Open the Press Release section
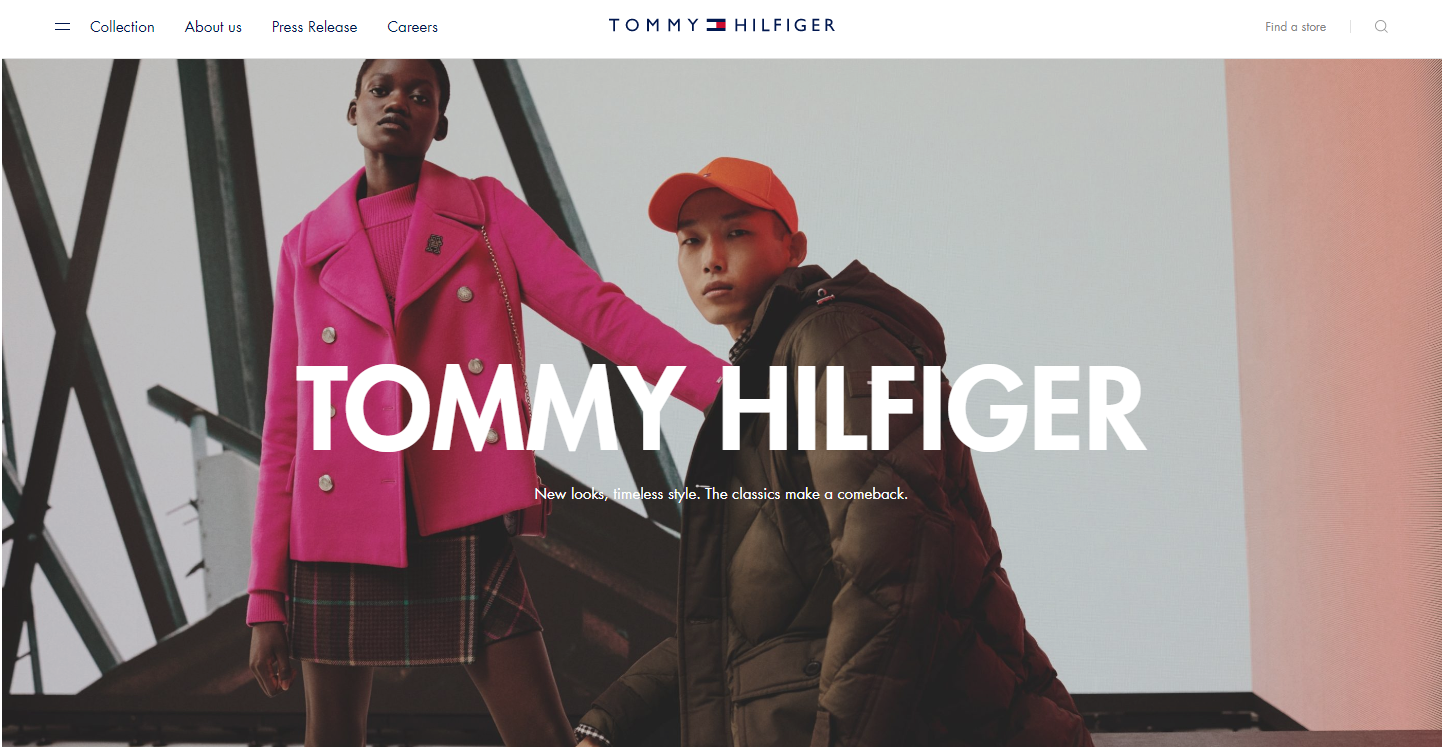Viewport: 1444px width, 747px height. 314,27
